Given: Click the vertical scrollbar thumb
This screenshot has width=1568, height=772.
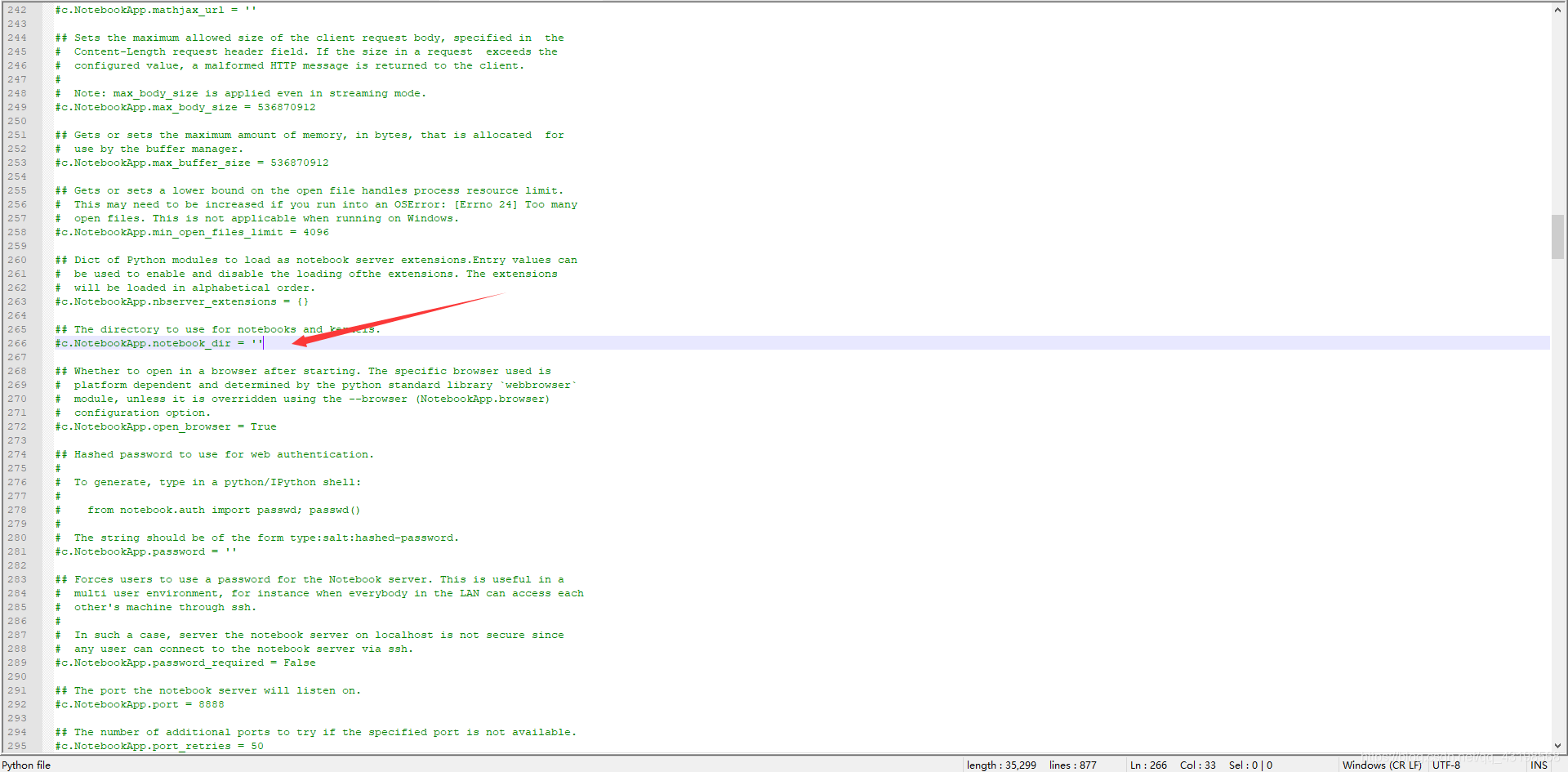Looking at the screenshot, I should pyautogui.click(x=1558, y=237).
